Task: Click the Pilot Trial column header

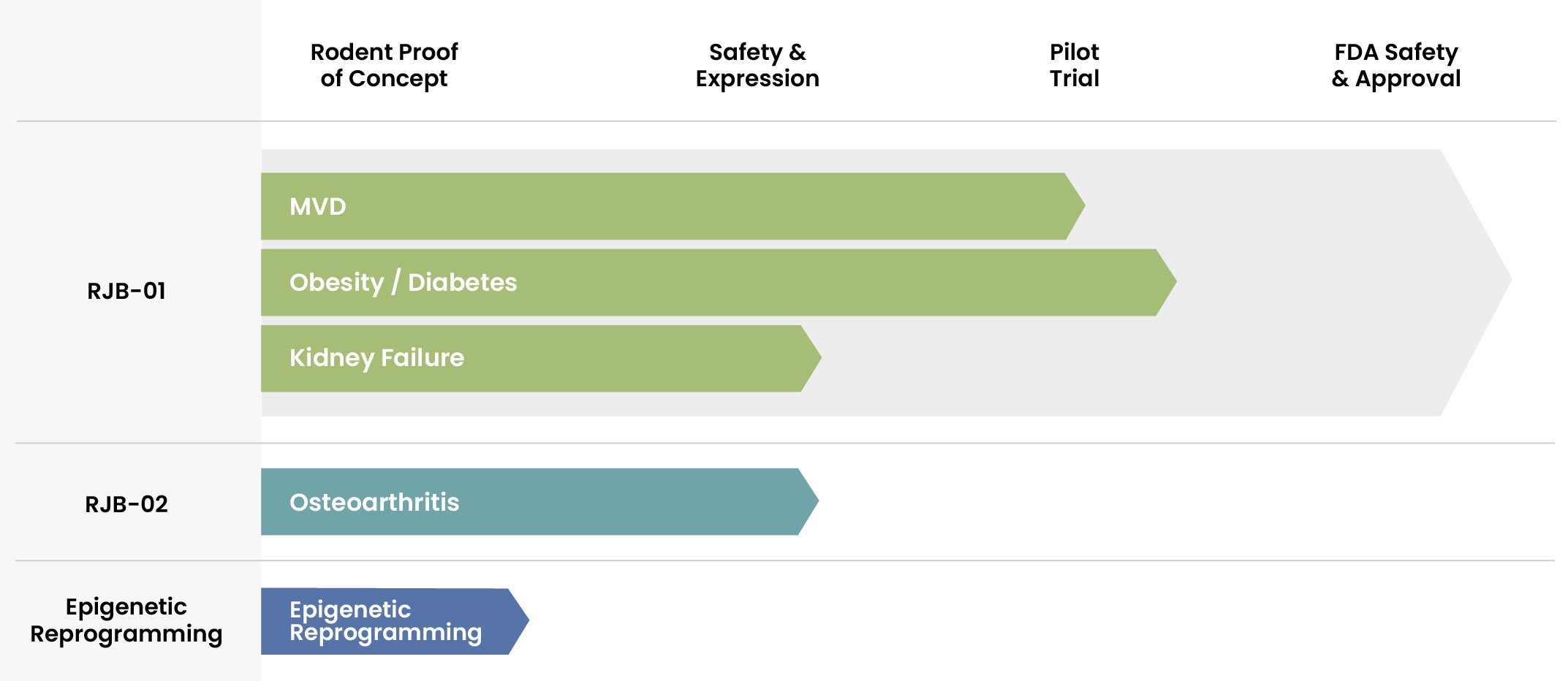Action: (x=1074, y=65)
